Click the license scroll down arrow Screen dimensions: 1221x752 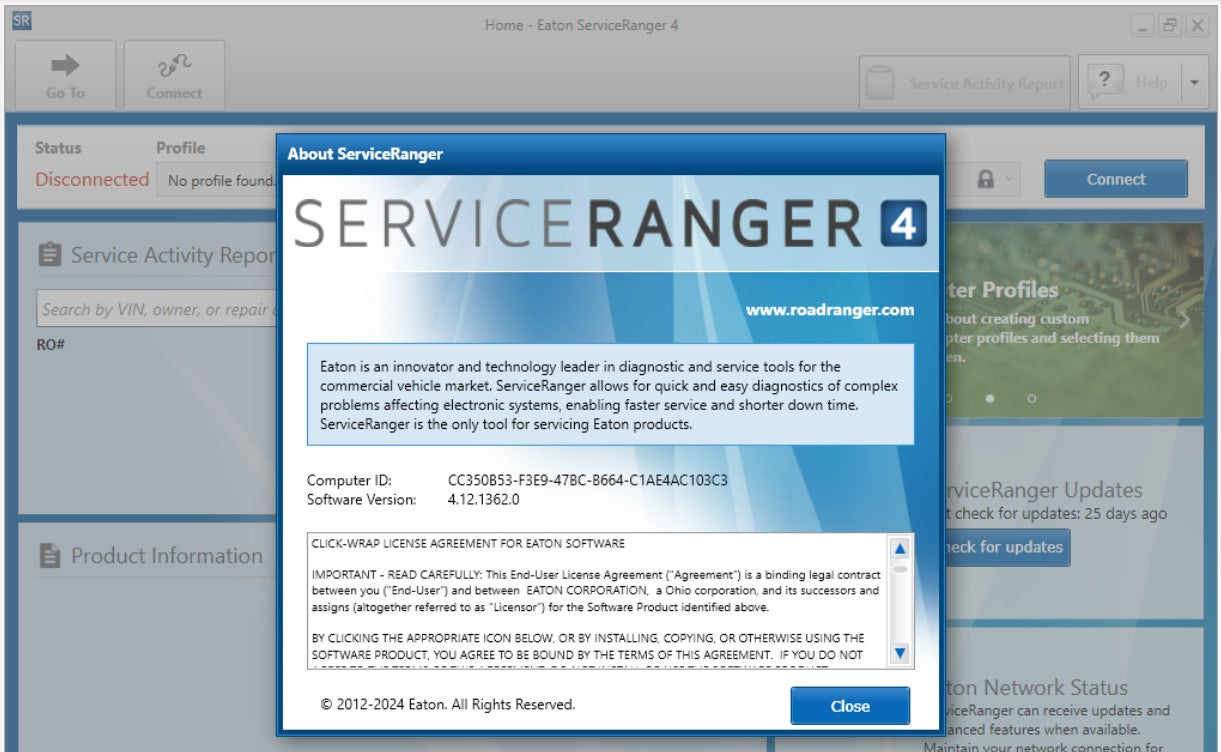[x=899, y=654]
